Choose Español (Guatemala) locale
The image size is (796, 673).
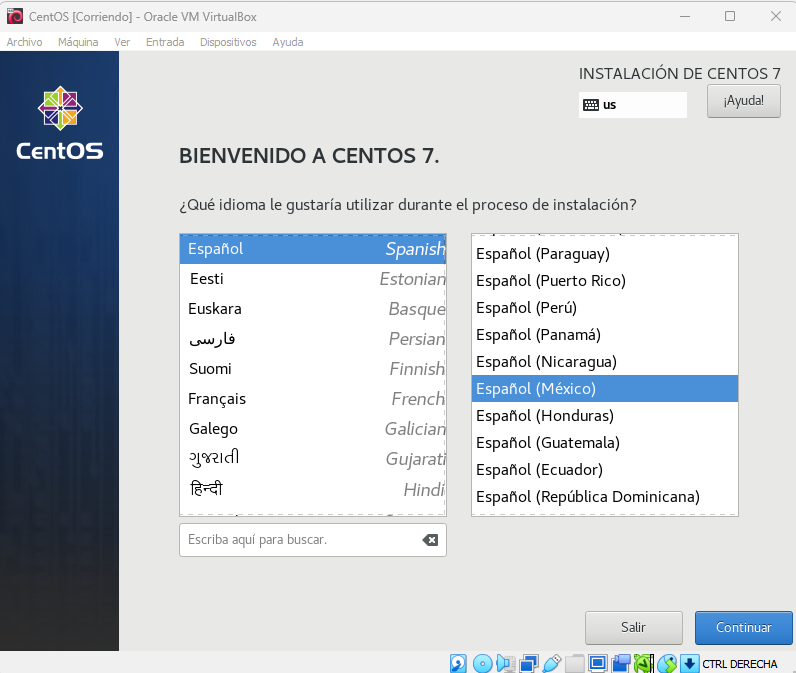coord(605,443)
